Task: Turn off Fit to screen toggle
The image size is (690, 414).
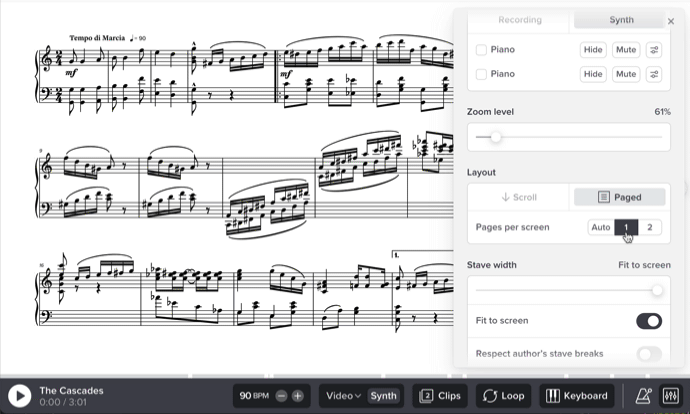Action: pos(649,321)
